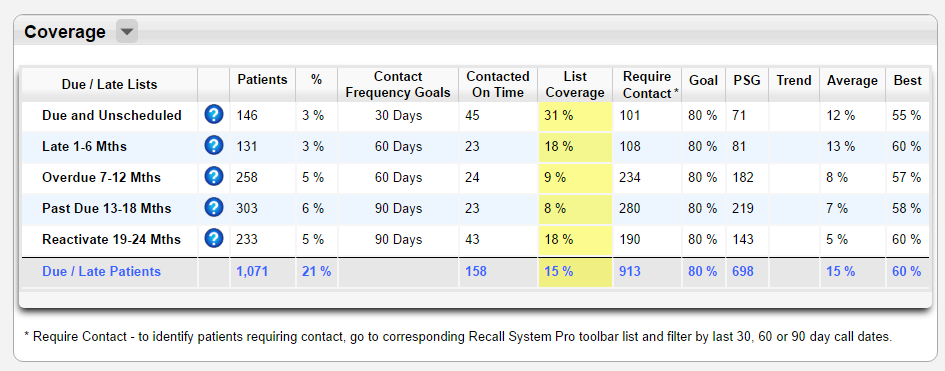Image resolution: width=945 pixels, height=371 pixels.
Task: Click the Require Contact footnote text
Action: pos(458,337)
